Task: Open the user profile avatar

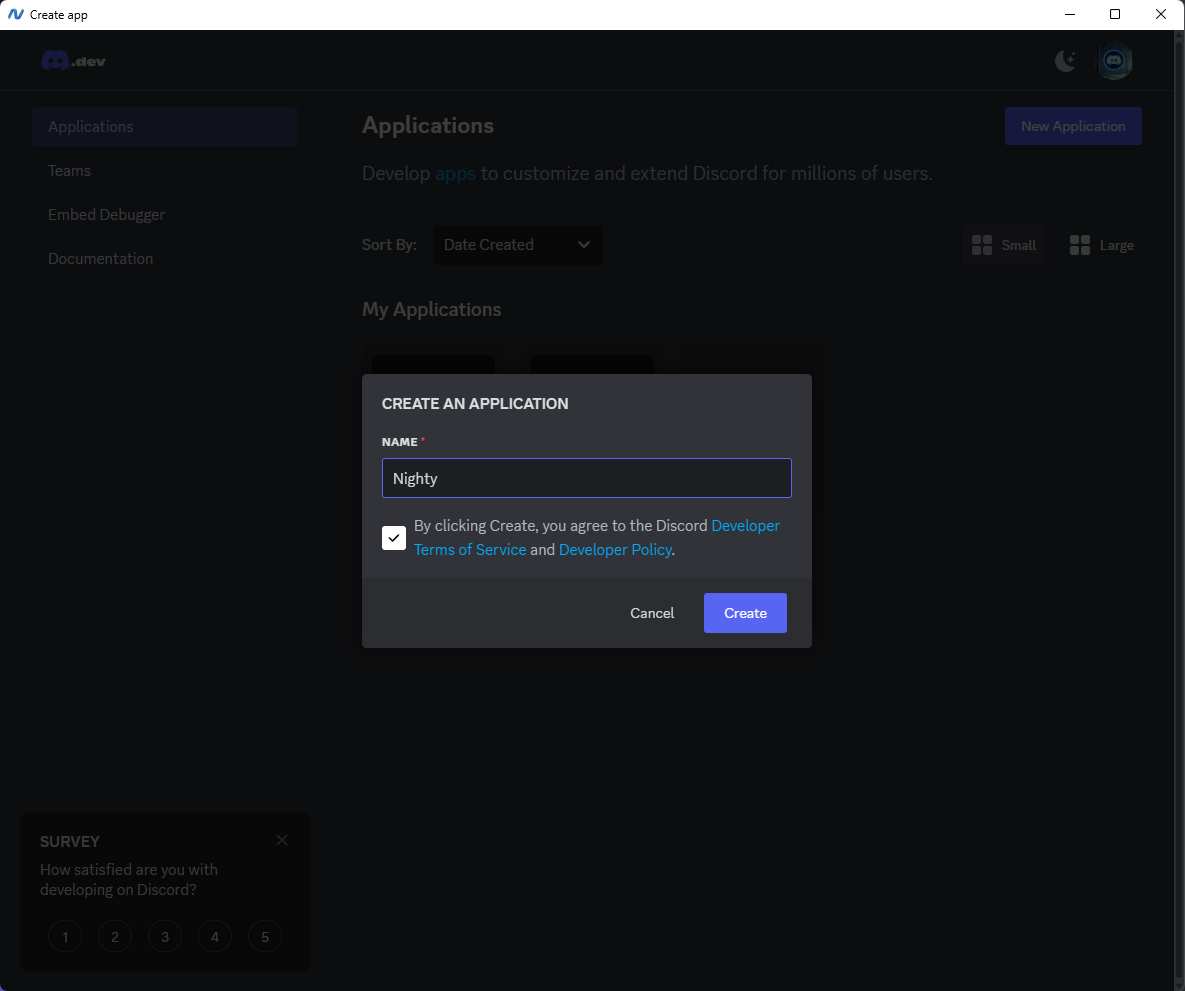Action: point(1115,62)
